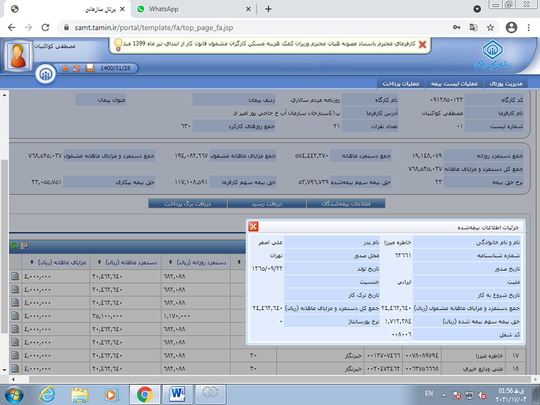
Task: Click the user name مصطفی کواکبیان in portal header
Action: pyautogui.click(x=55, y=46)
